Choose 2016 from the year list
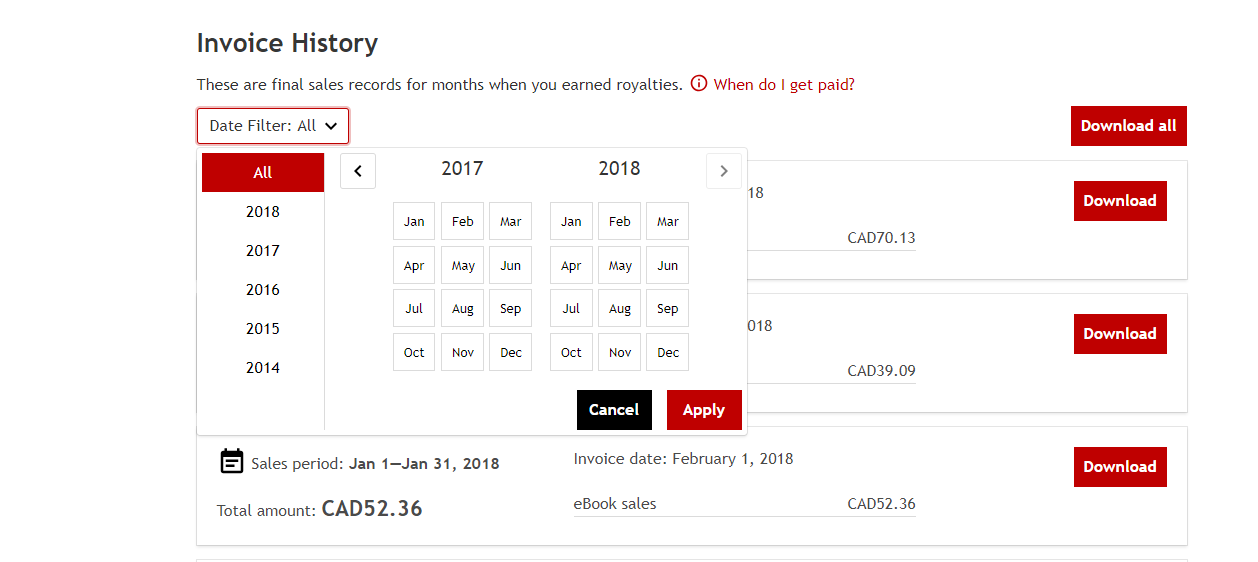 coord(263,289)
